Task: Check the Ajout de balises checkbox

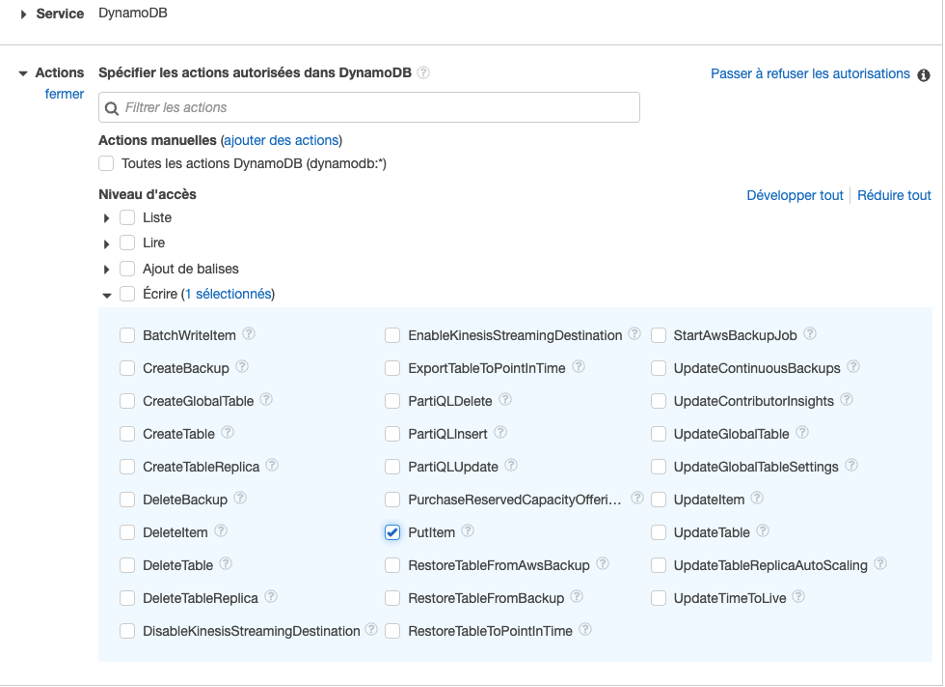Action: coord(127,269)
